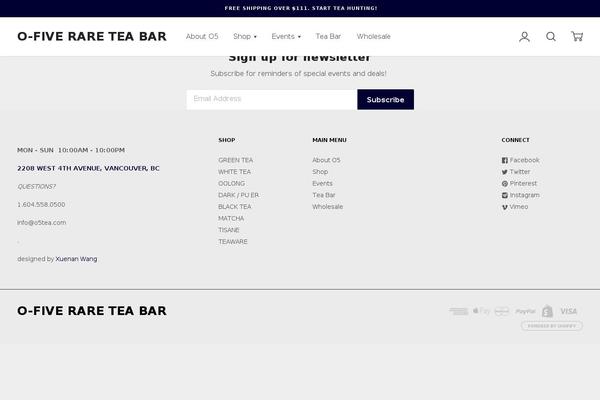Click the 2208 West 4th Avenue address
The image size is (600, 400).
(x=88, y=168)
